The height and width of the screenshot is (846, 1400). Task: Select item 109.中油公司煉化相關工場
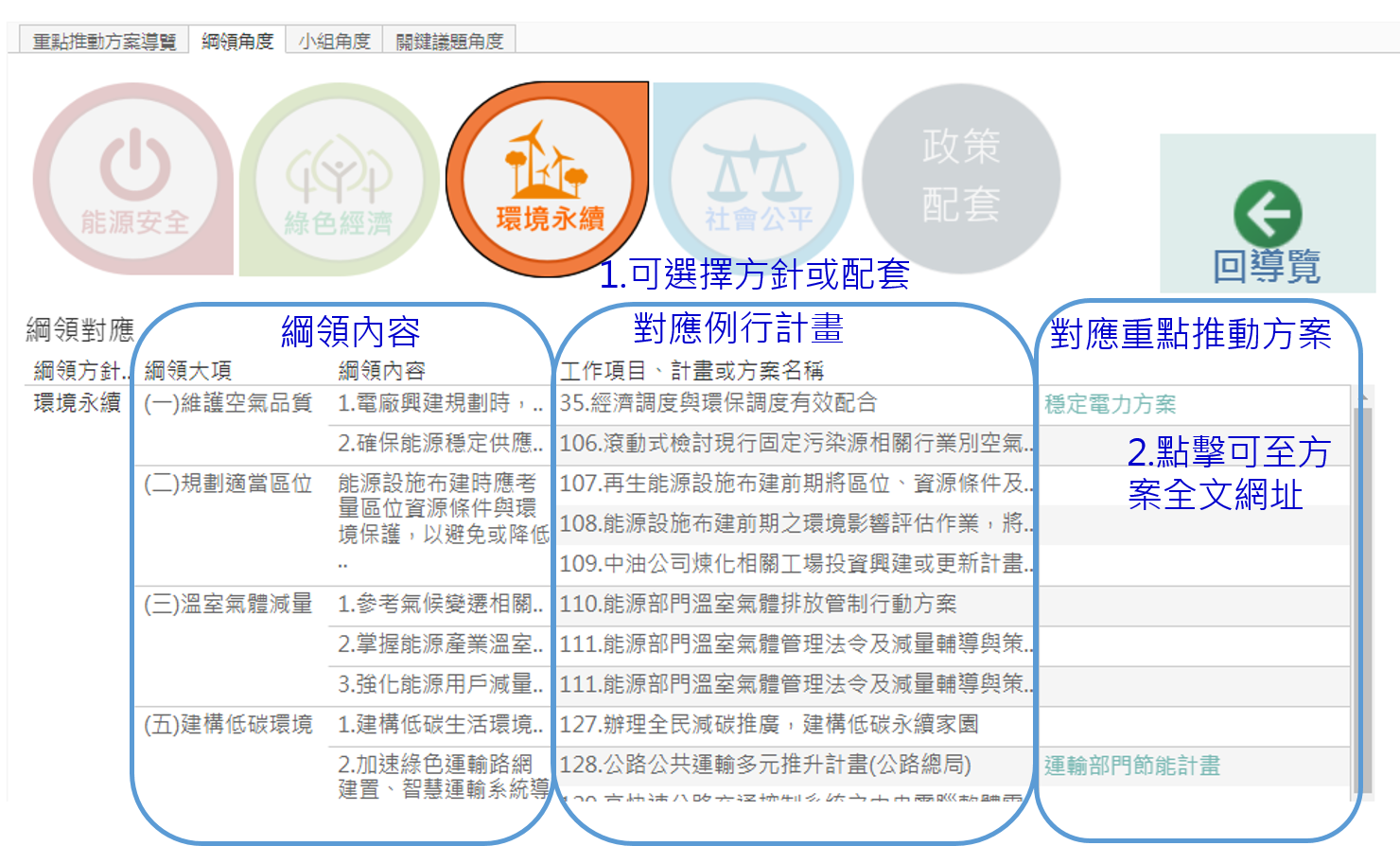(796, 564)
